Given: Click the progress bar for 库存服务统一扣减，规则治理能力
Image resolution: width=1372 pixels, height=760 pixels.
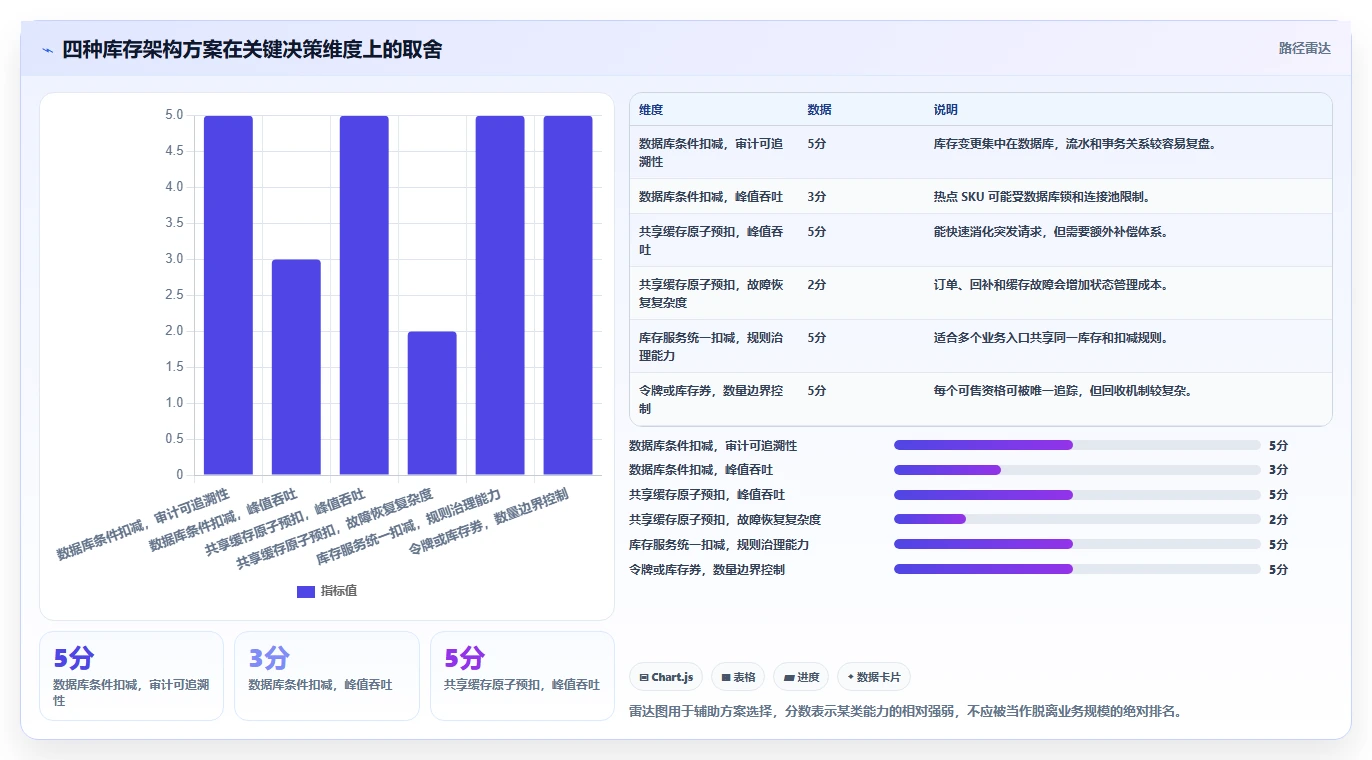Looking at the screenshot, I should point(1077,544).
